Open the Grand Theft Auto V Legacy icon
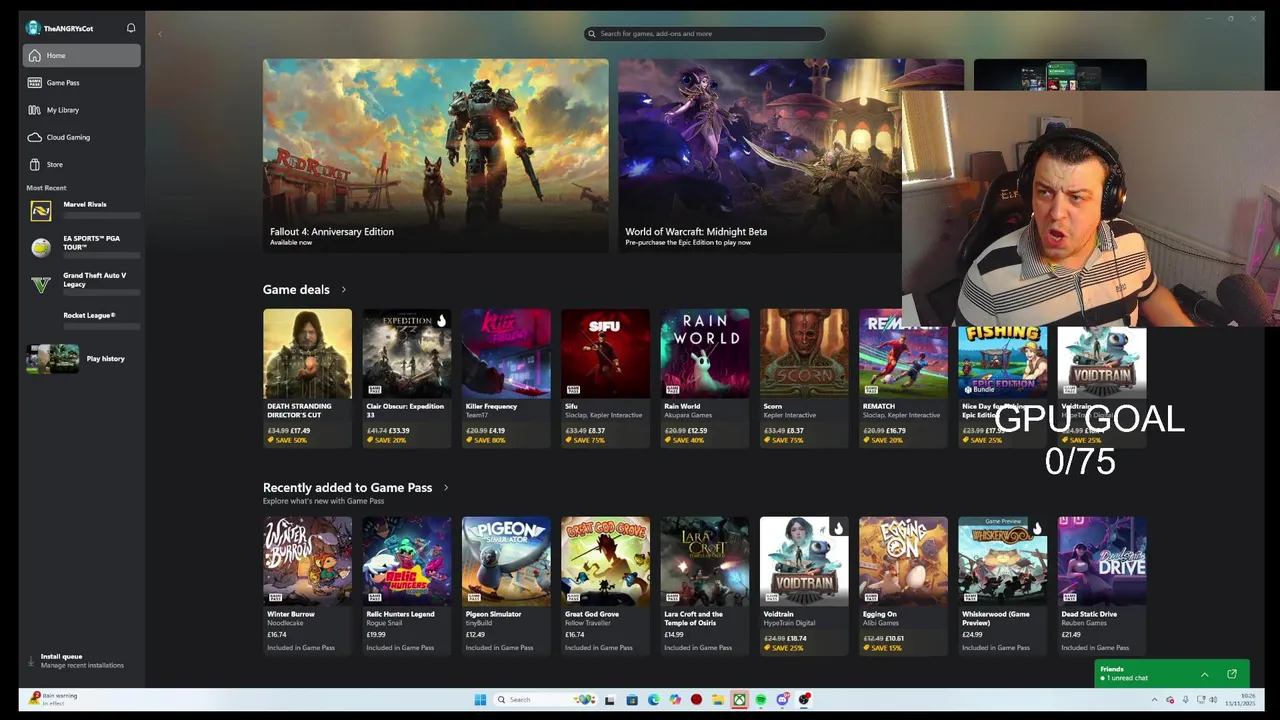Screen dimensions: 1280x720 click(x=41, y=284)
